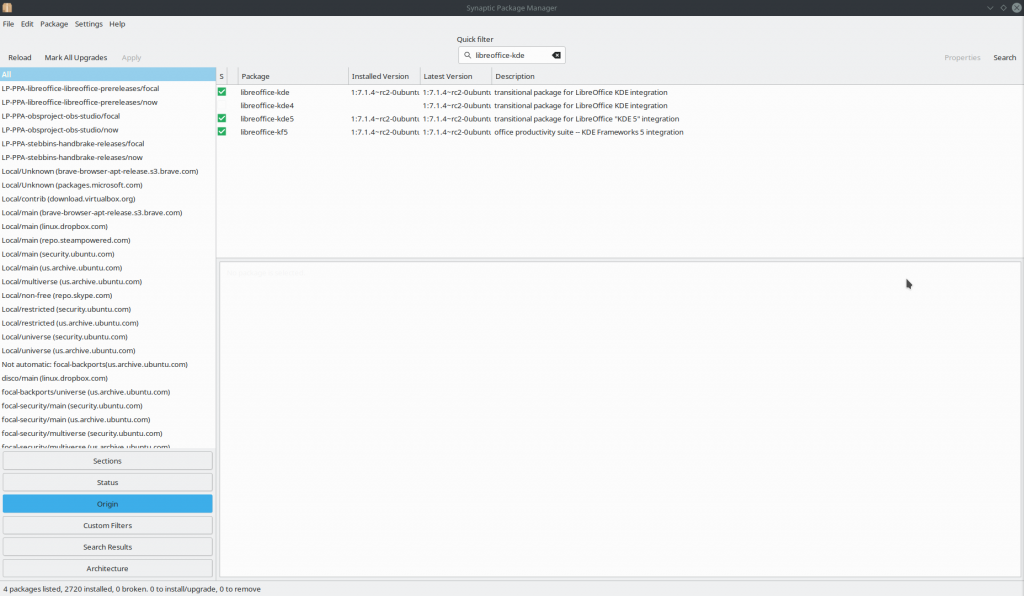Viewport: 1024px width, 596px height.
Task: Open the File menu
Action: [x=8, y=24]
